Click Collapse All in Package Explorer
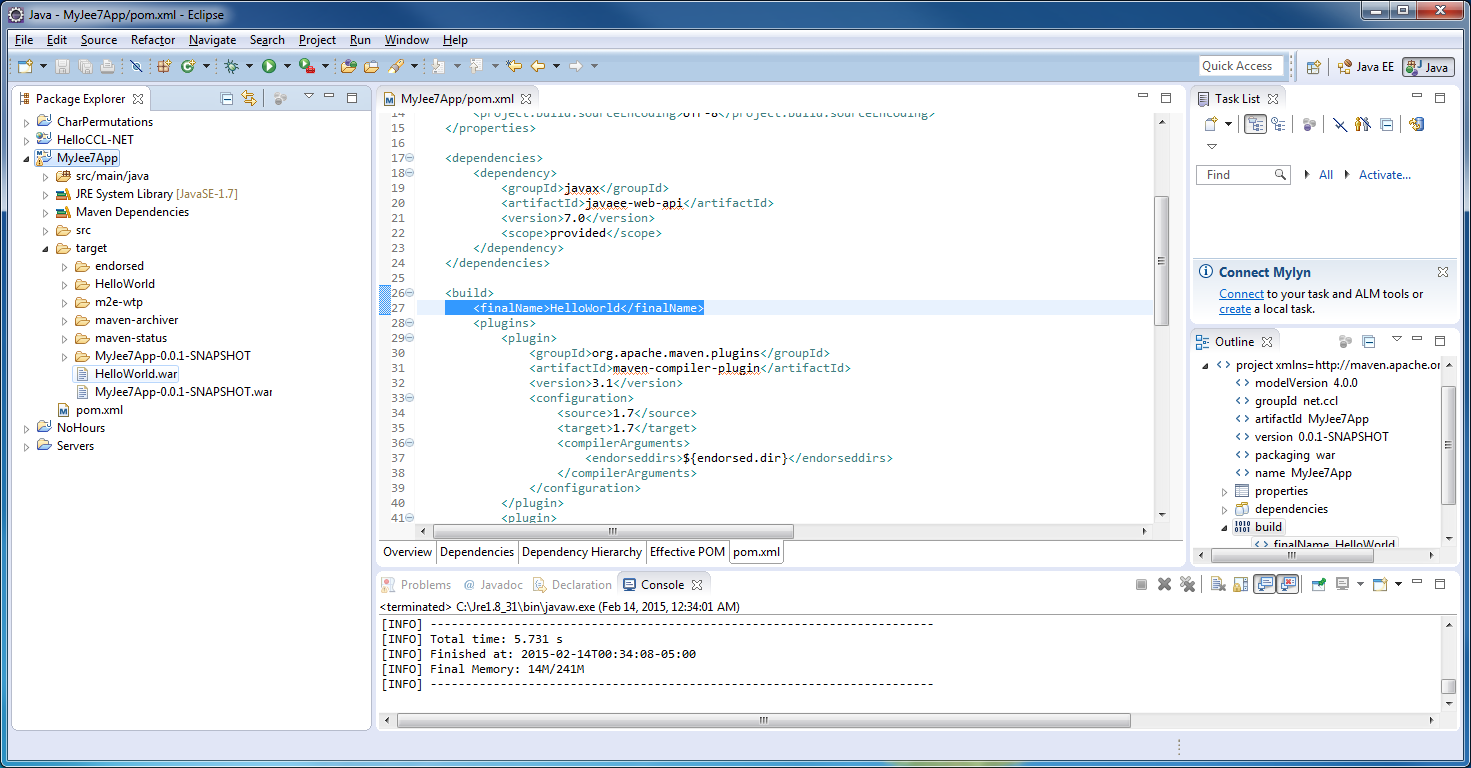Image resolution: width=1471 pixels, height=768 pixels. pos(227,98)
